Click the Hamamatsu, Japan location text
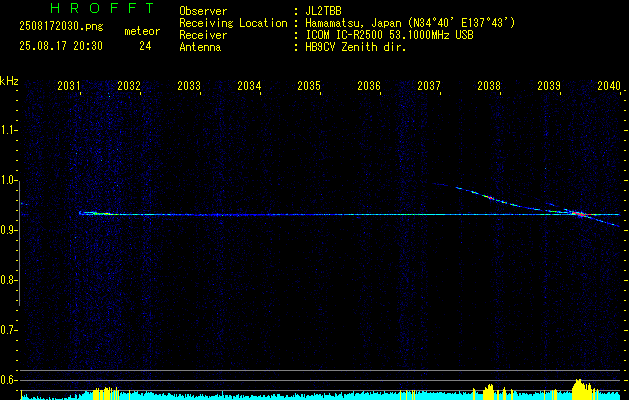Viewport: 629px width, 400px height. coord(410,23)
